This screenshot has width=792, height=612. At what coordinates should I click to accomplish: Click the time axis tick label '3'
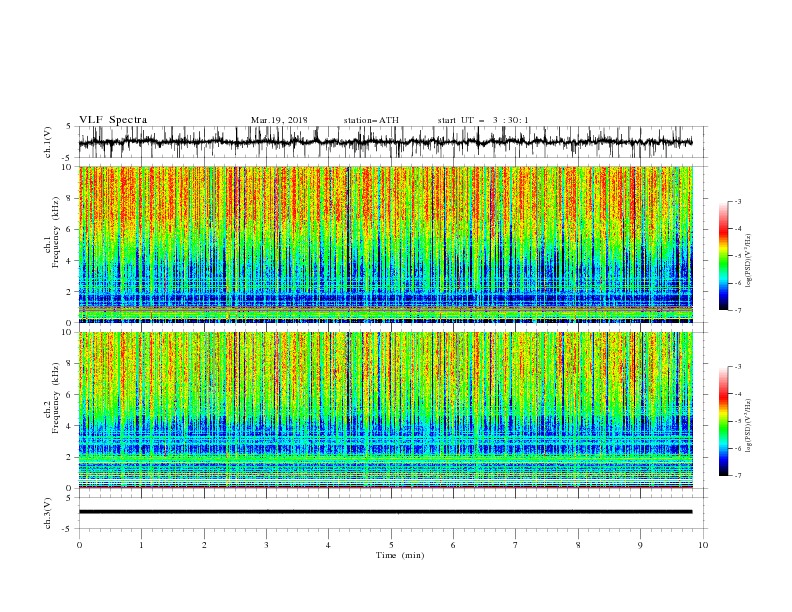[x=266, y=545]
